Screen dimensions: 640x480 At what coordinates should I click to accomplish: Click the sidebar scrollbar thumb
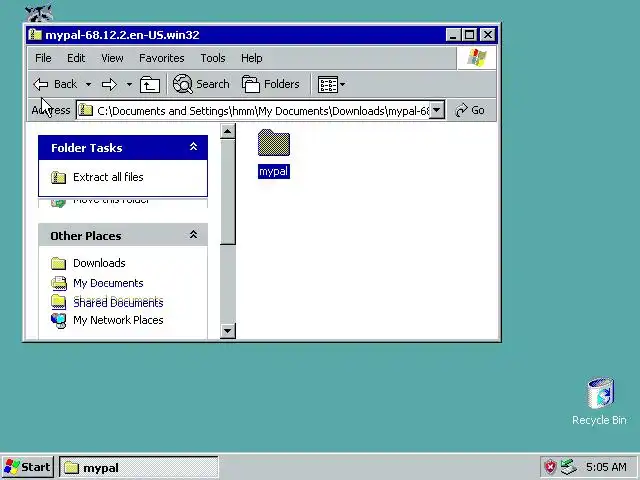tap(227, 192)
